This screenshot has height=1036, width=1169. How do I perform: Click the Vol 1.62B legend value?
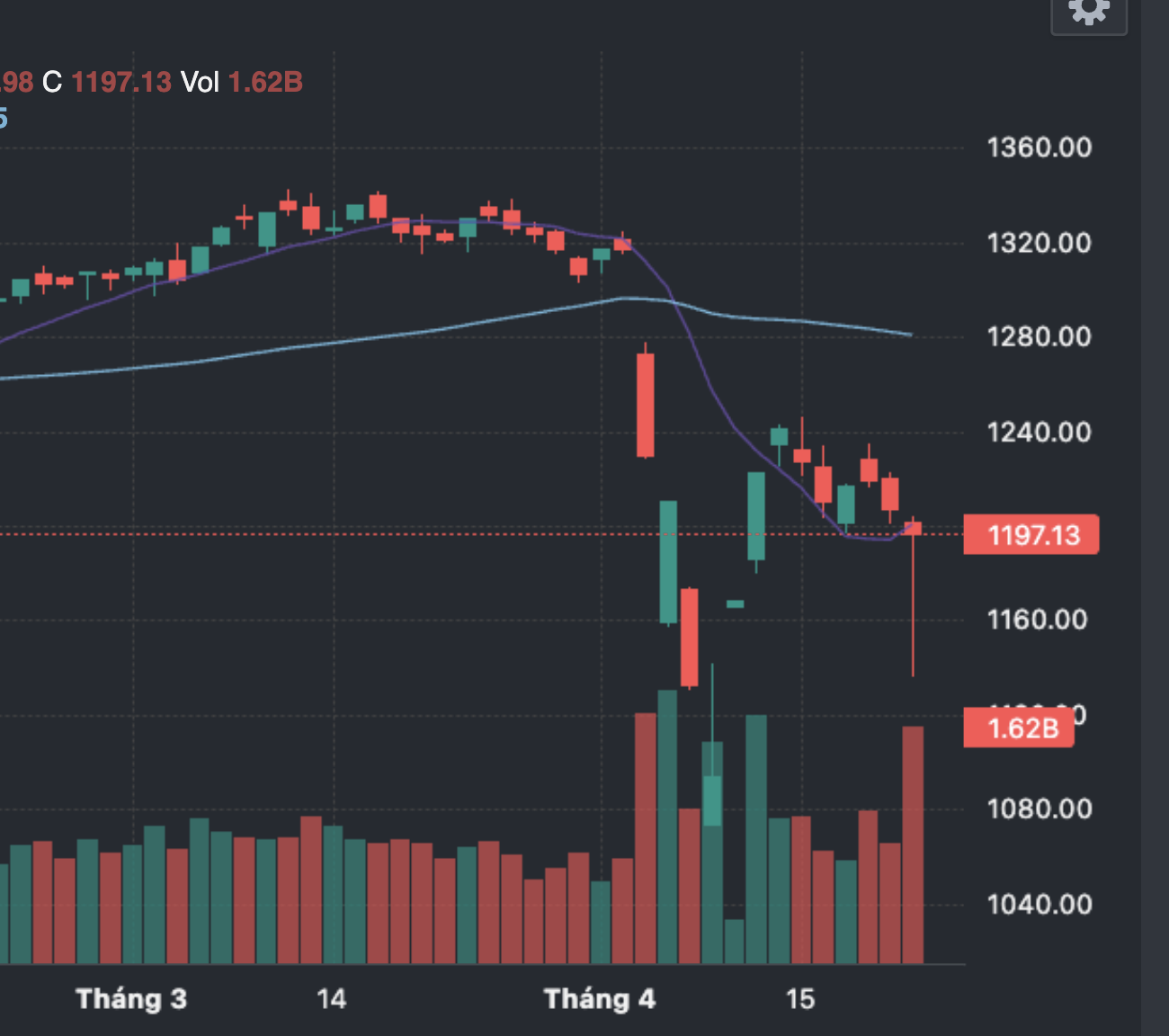tap(242, 83)
